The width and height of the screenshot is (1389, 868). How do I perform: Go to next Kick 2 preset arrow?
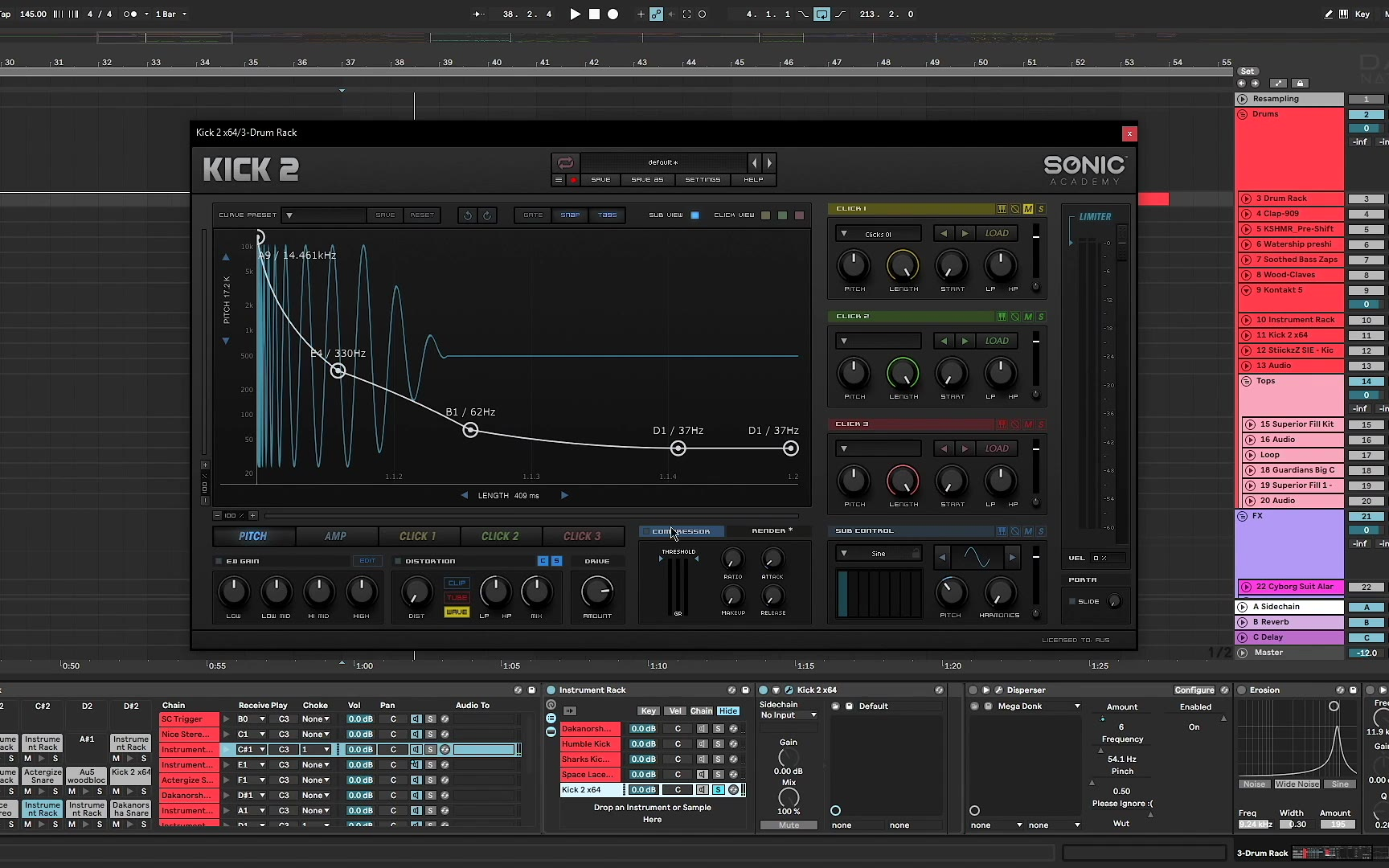[x=769, y=162]
